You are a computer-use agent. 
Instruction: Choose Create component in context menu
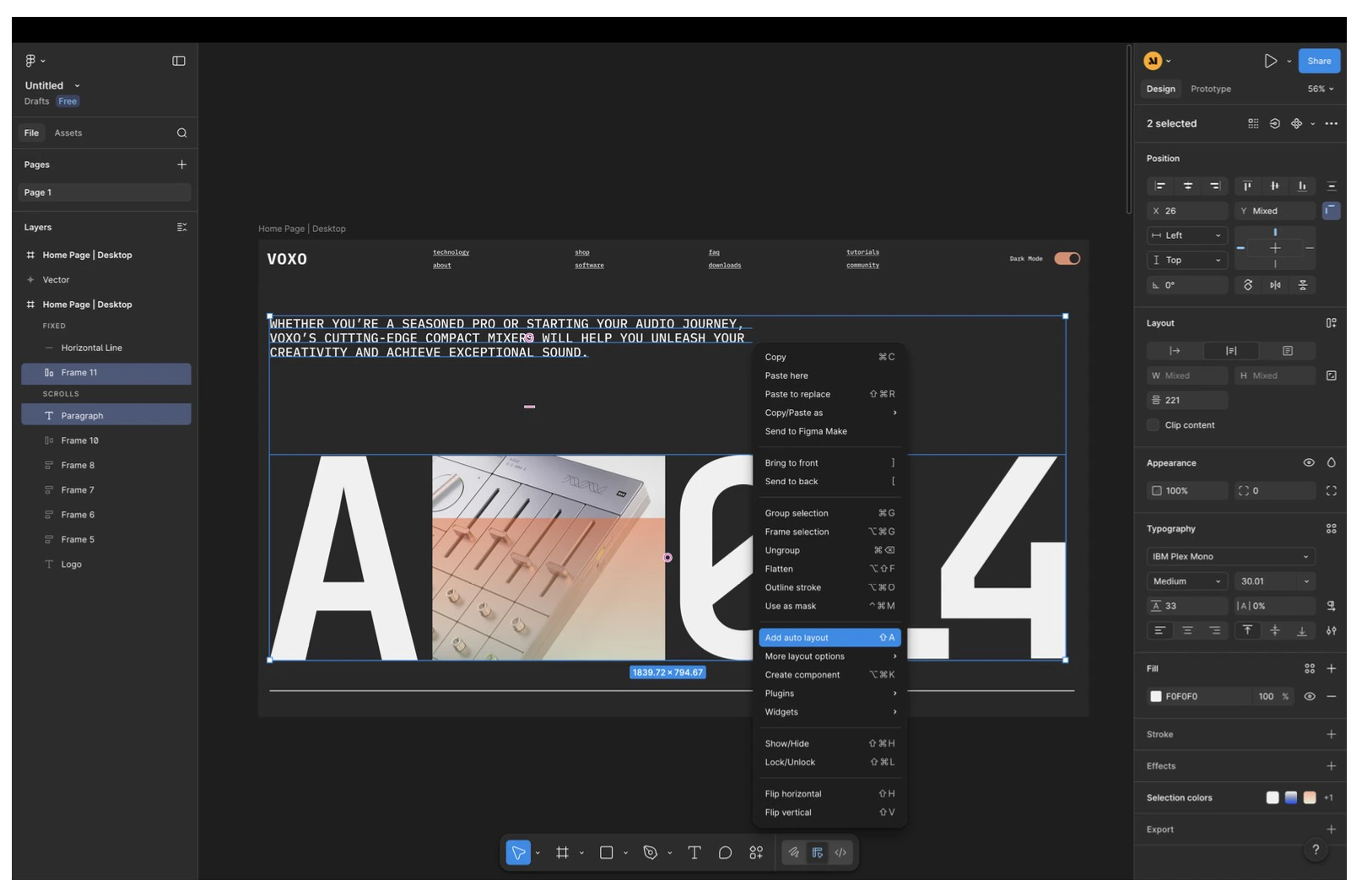coord(830,675)
